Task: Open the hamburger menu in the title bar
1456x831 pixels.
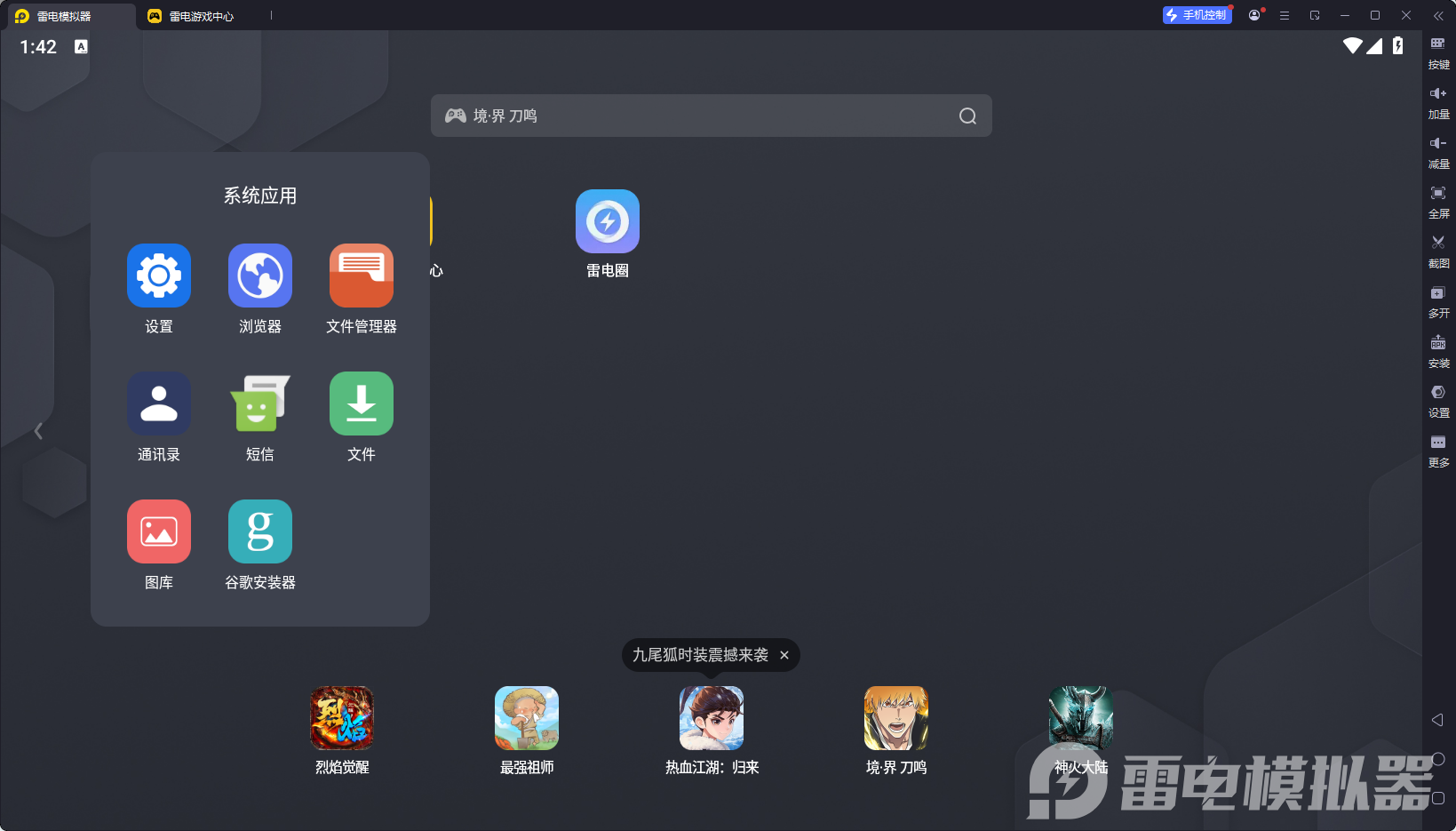Action: 1285,15
